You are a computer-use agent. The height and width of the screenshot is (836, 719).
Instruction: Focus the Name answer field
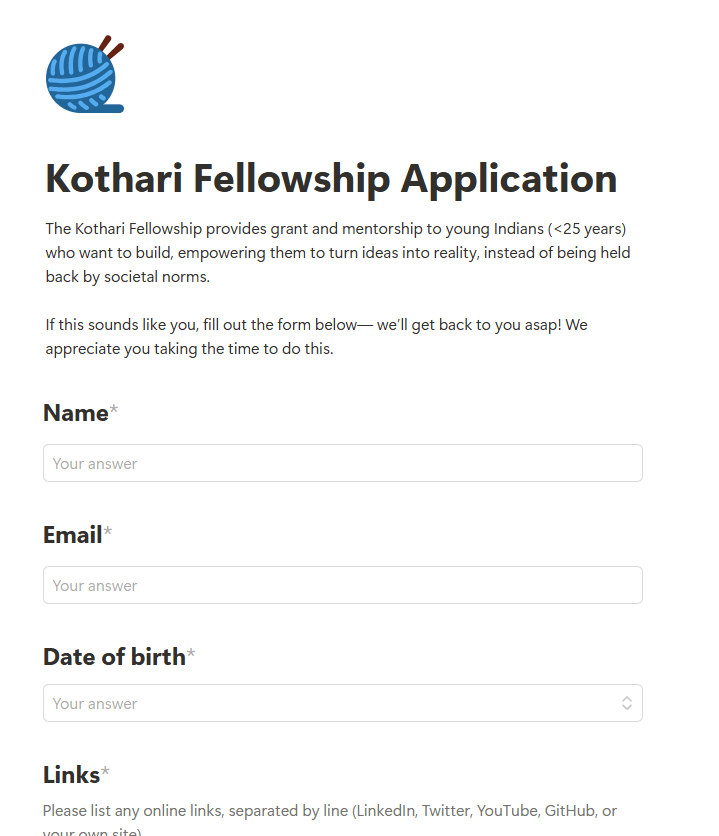pyautogui.click(x=342, y=463)
